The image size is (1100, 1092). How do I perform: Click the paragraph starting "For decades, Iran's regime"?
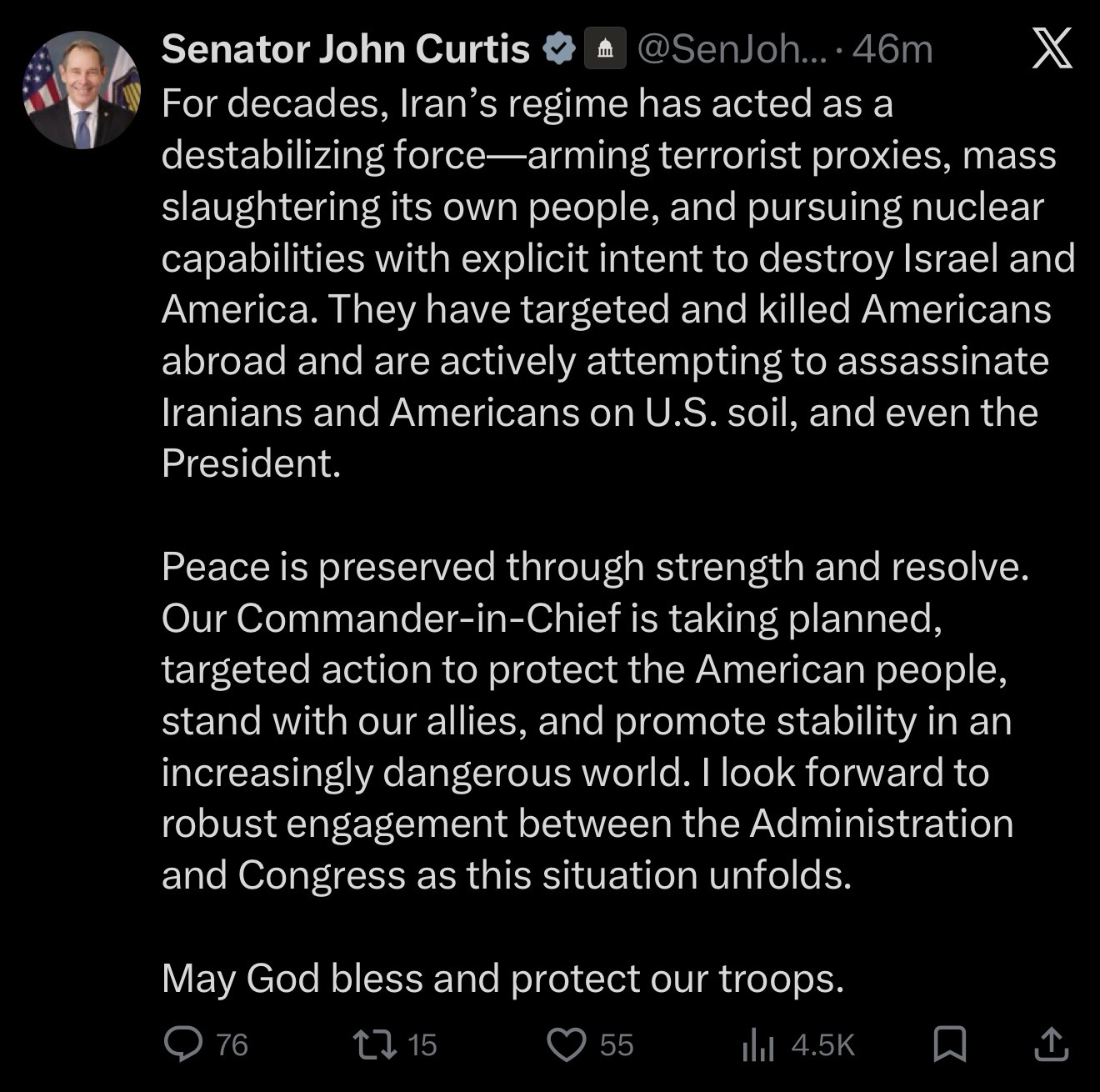coord(608,283)
